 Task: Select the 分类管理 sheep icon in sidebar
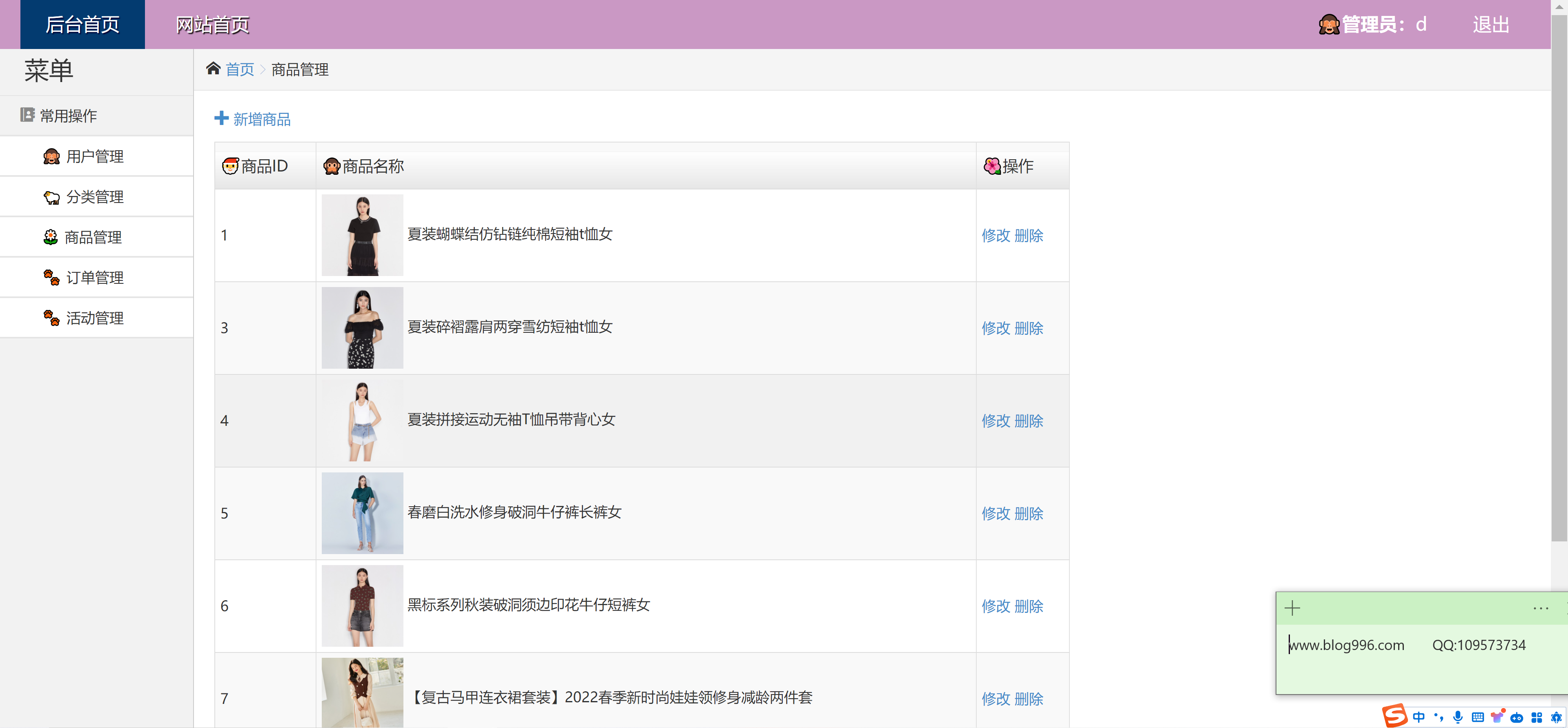point(52,197)
